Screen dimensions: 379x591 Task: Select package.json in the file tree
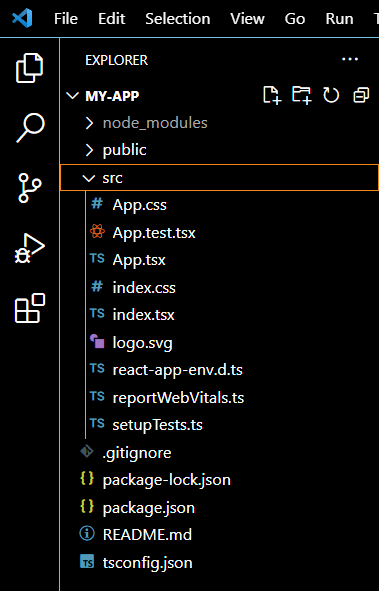[219, 508]
